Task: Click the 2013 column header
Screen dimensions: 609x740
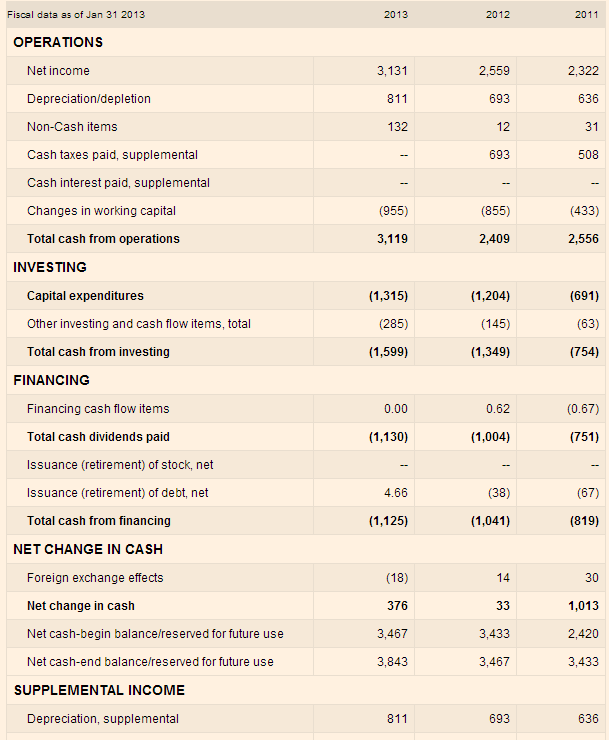Action: pos(395,14)
